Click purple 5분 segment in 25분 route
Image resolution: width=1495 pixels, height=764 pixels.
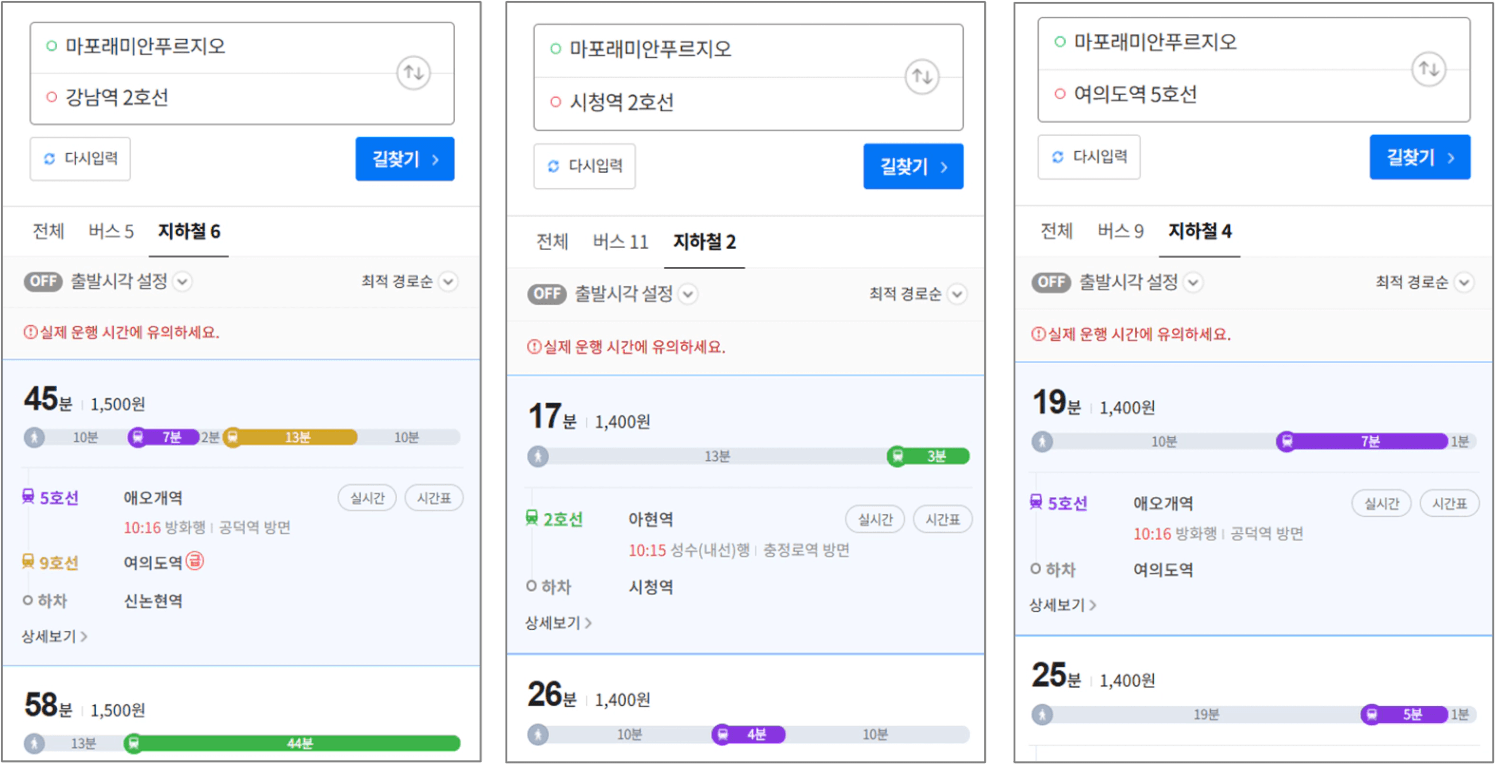click(1405, 714)
